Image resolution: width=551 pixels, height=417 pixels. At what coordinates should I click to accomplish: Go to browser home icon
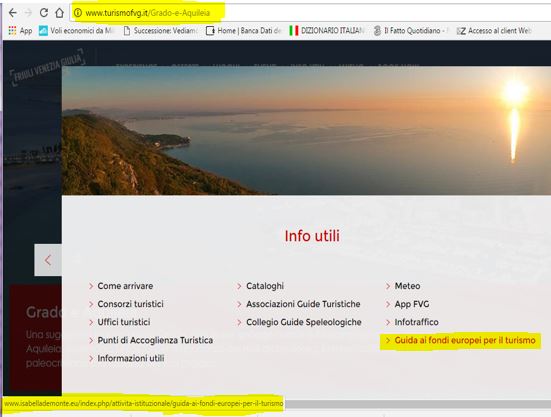coord(59,13)
